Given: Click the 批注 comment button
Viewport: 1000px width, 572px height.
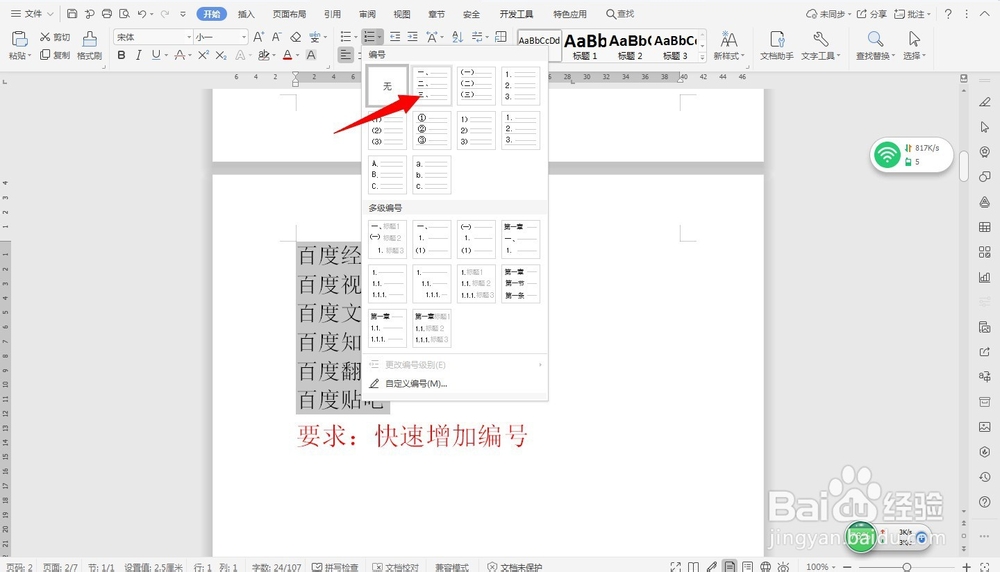Looking at the screenshot, I should point(912,13).
